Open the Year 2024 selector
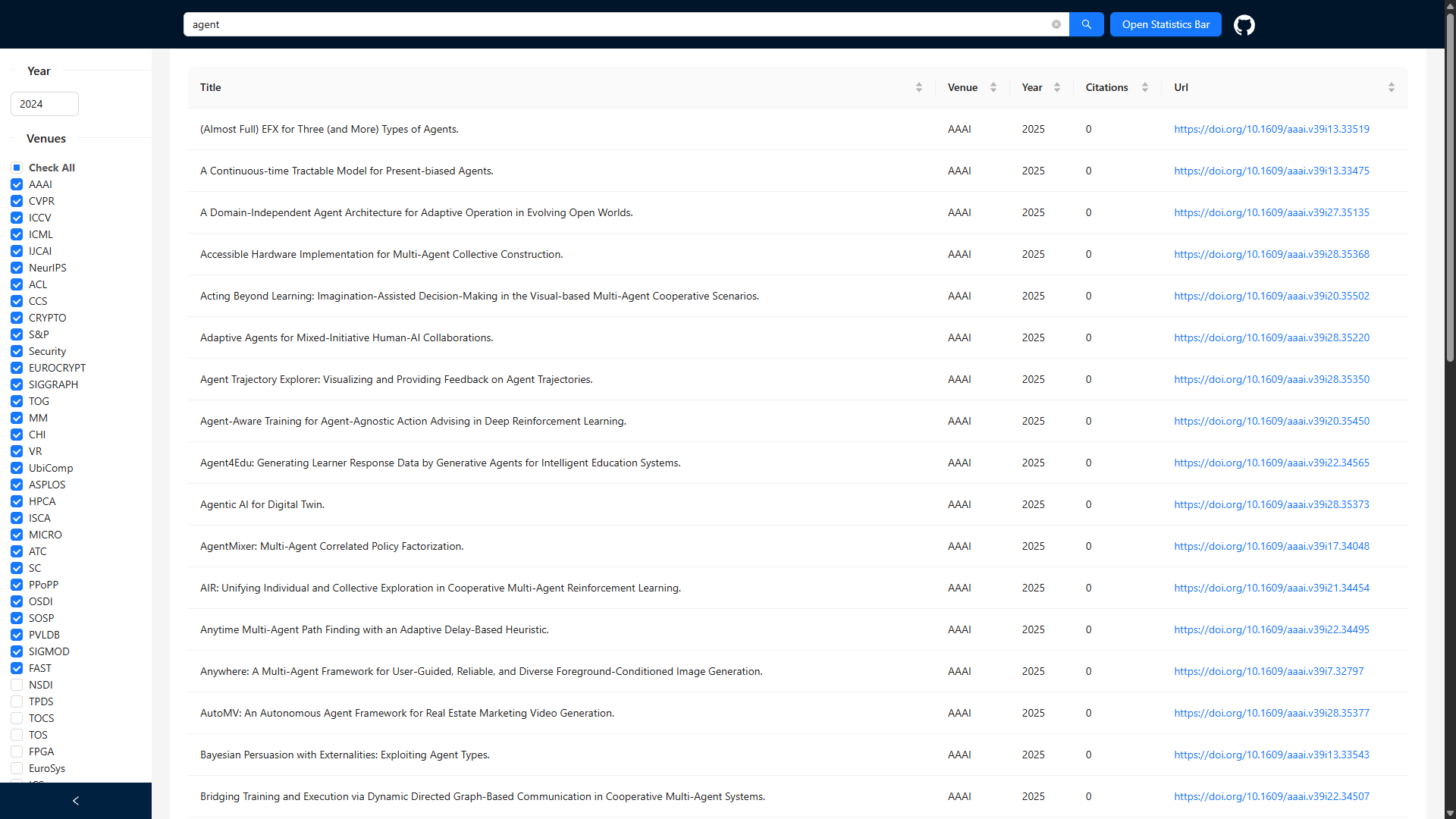Viewport: 1456px width, 819px height. click(45, 104)
